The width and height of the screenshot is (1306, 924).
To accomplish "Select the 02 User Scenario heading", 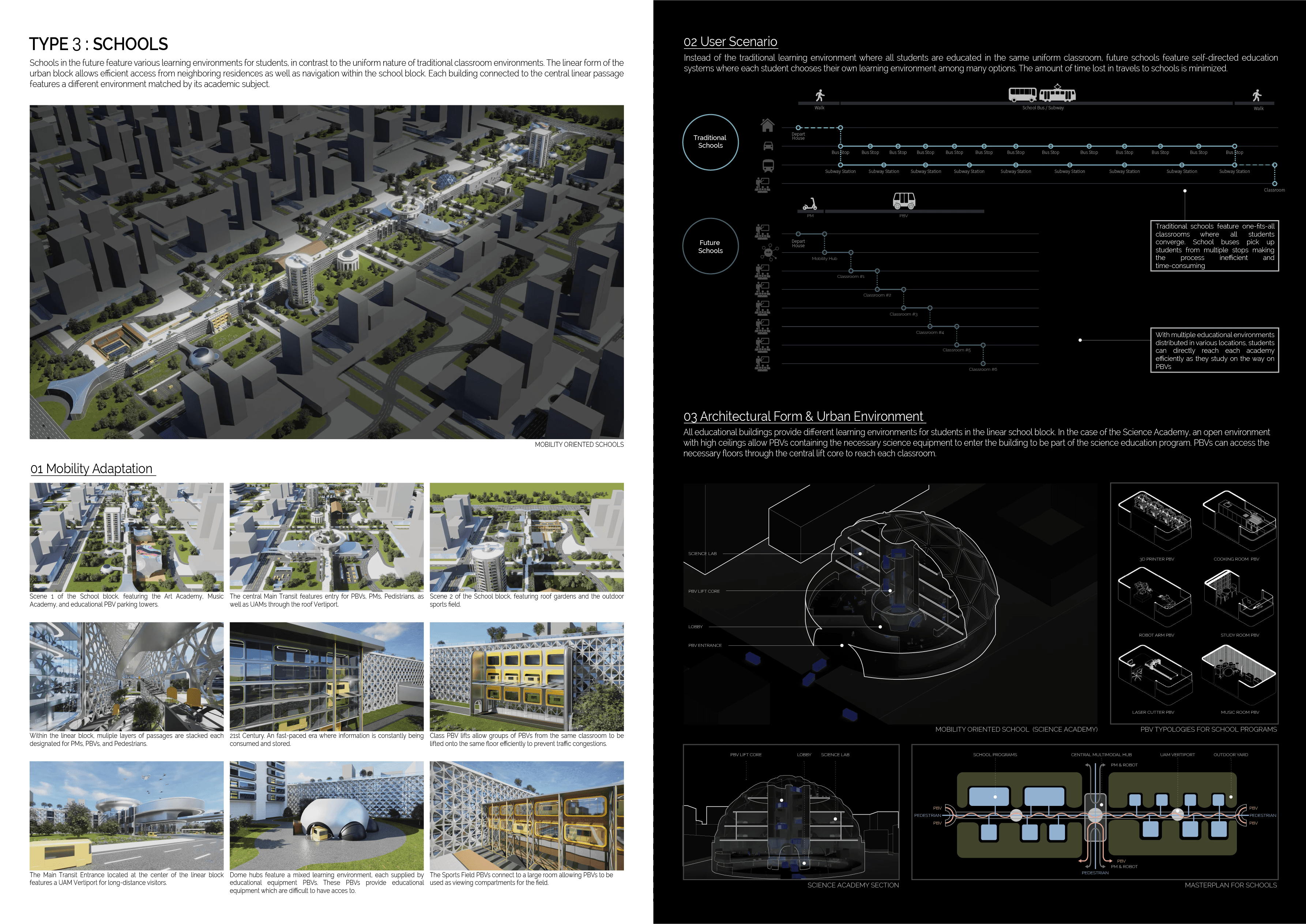I will [x=730, y=42].
